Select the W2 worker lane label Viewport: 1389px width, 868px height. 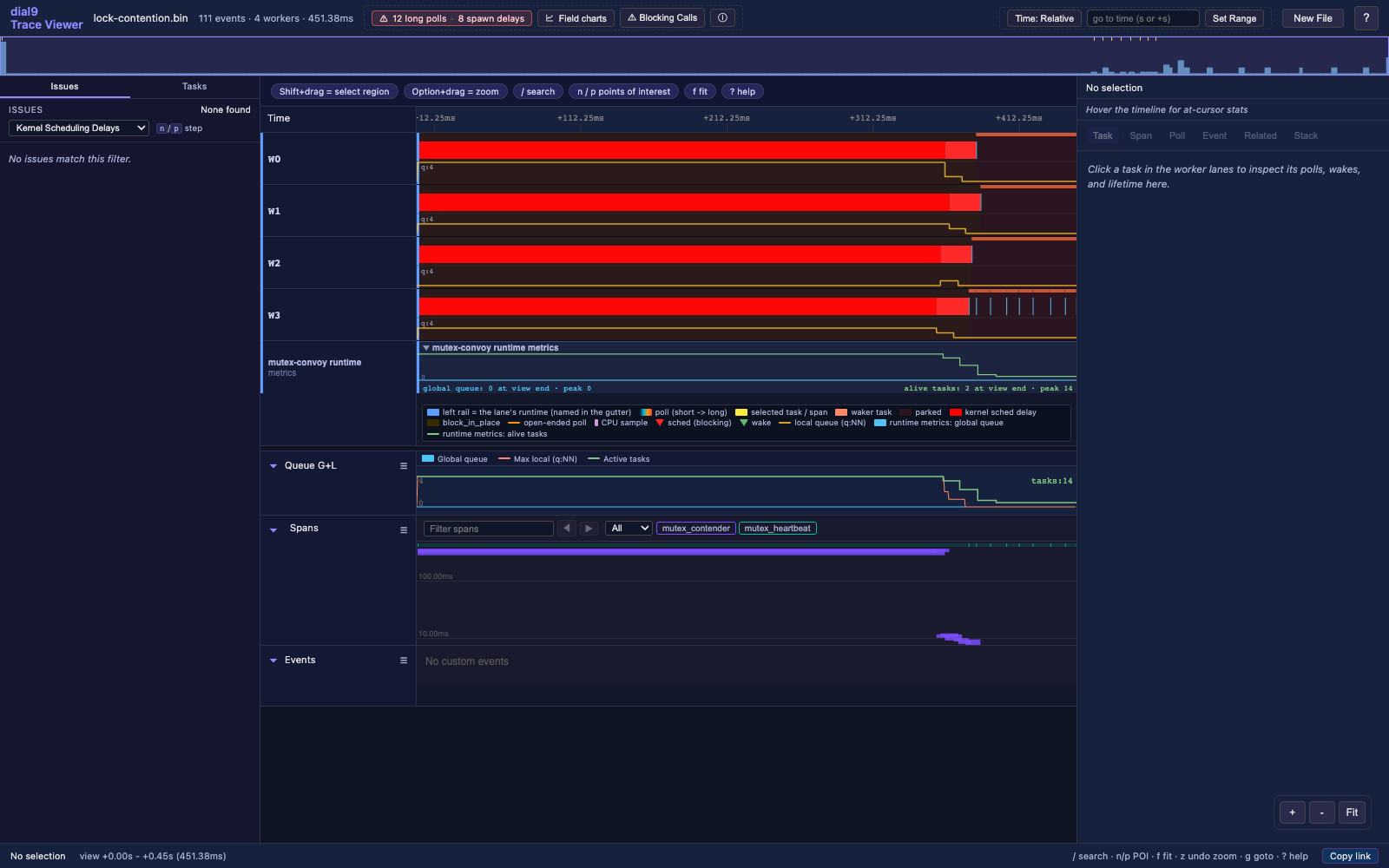274,264
